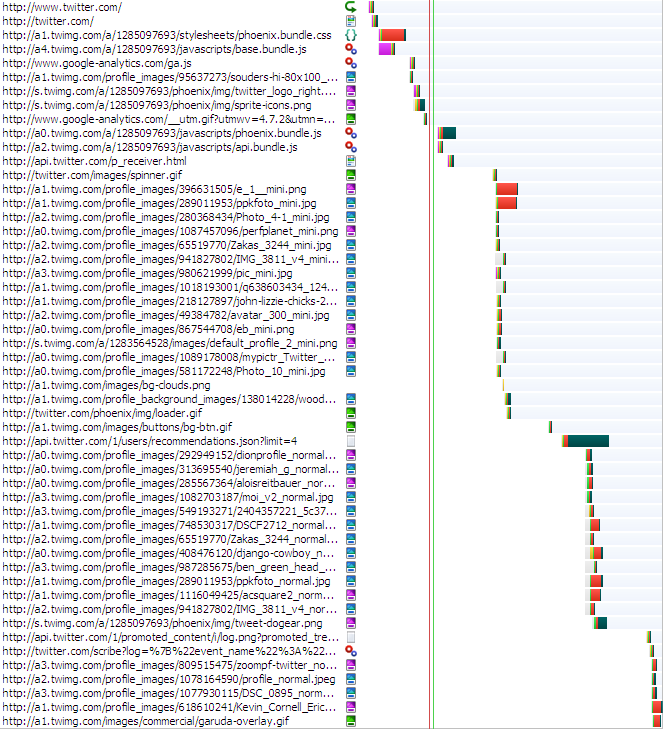
Task: Click blank file icon for recommendations.json
Action: [x=351, y=441]
